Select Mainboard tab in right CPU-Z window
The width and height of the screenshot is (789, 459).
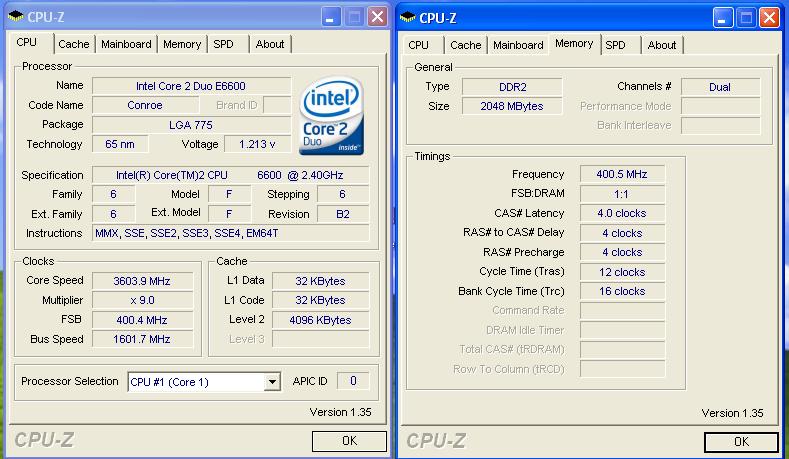coord(518,45)
